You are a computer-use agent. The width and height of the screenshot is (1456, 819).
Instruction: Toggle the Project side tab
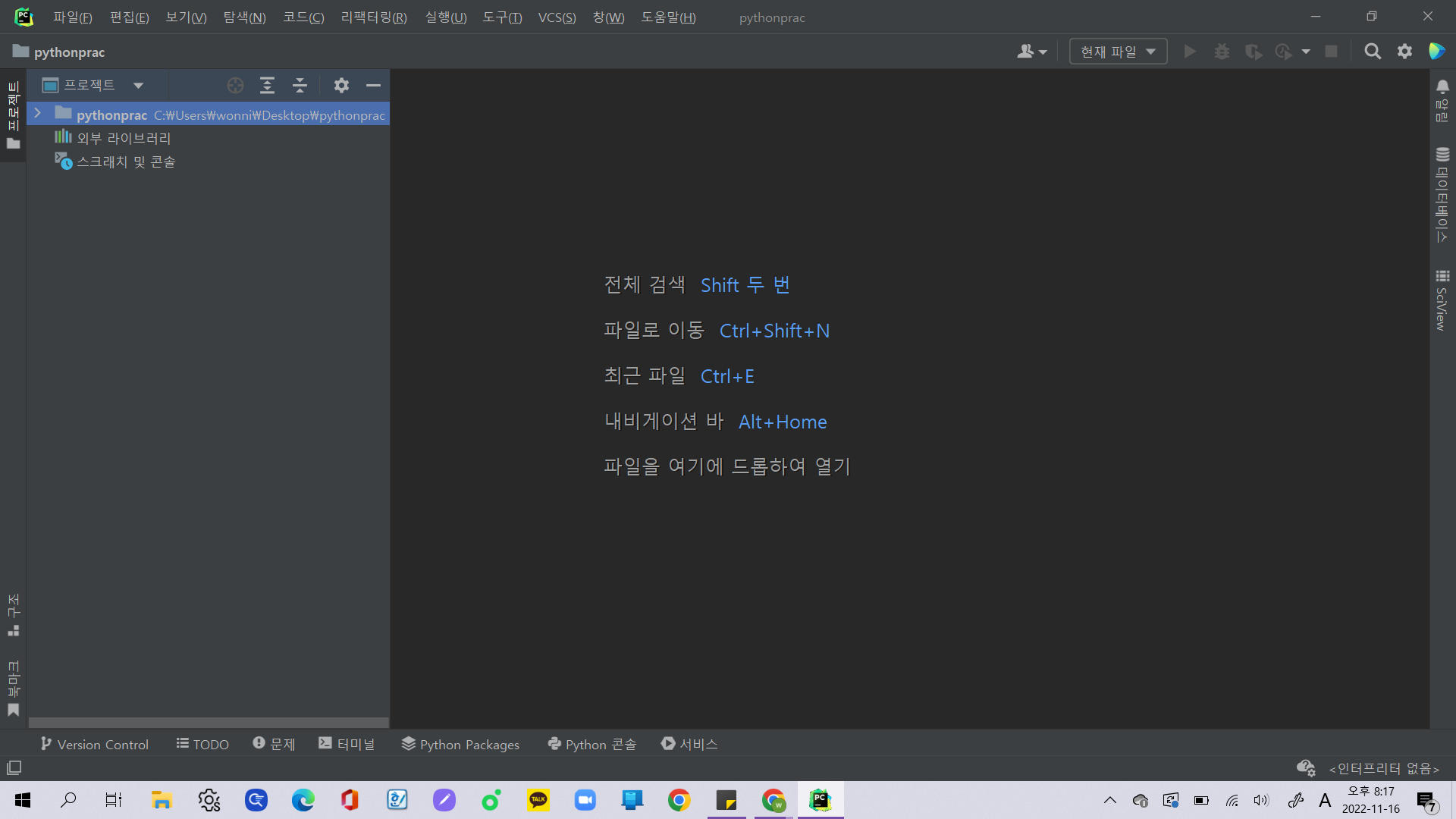(13, 115)
